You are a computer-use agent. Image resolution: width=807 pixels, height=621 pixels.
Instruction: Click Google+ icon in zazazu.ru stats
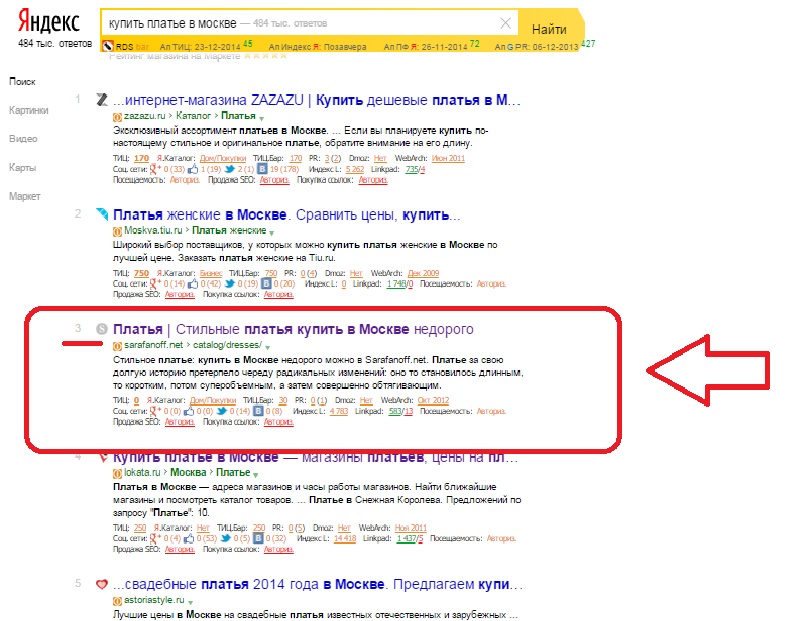click(155, 168)
